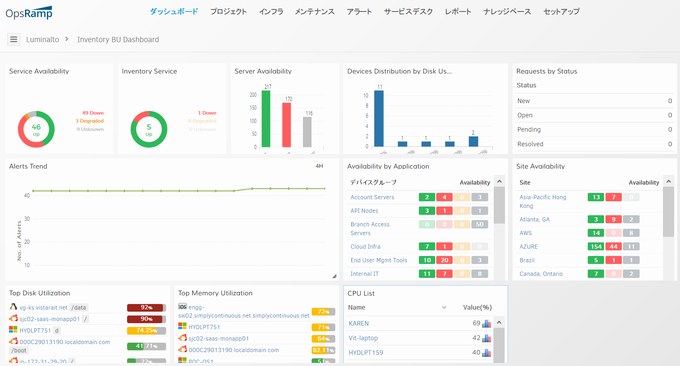Click the Linux icon for vg-ks.vistarait.net
Viewport: 680px width, 366px height.
pos(13,307)
